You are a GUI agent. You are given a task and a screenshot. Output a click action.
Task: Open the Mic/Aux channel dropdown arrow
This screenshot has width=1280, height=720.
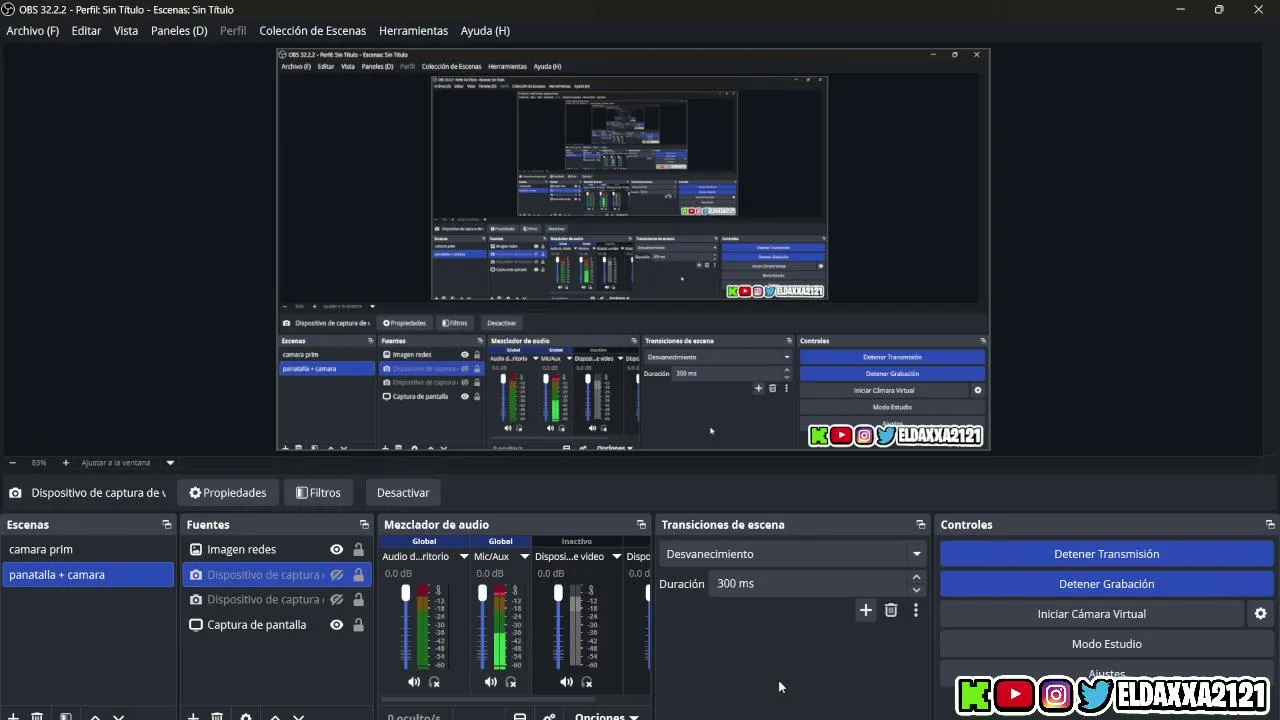pyautogui.click(x=524, y=557)
